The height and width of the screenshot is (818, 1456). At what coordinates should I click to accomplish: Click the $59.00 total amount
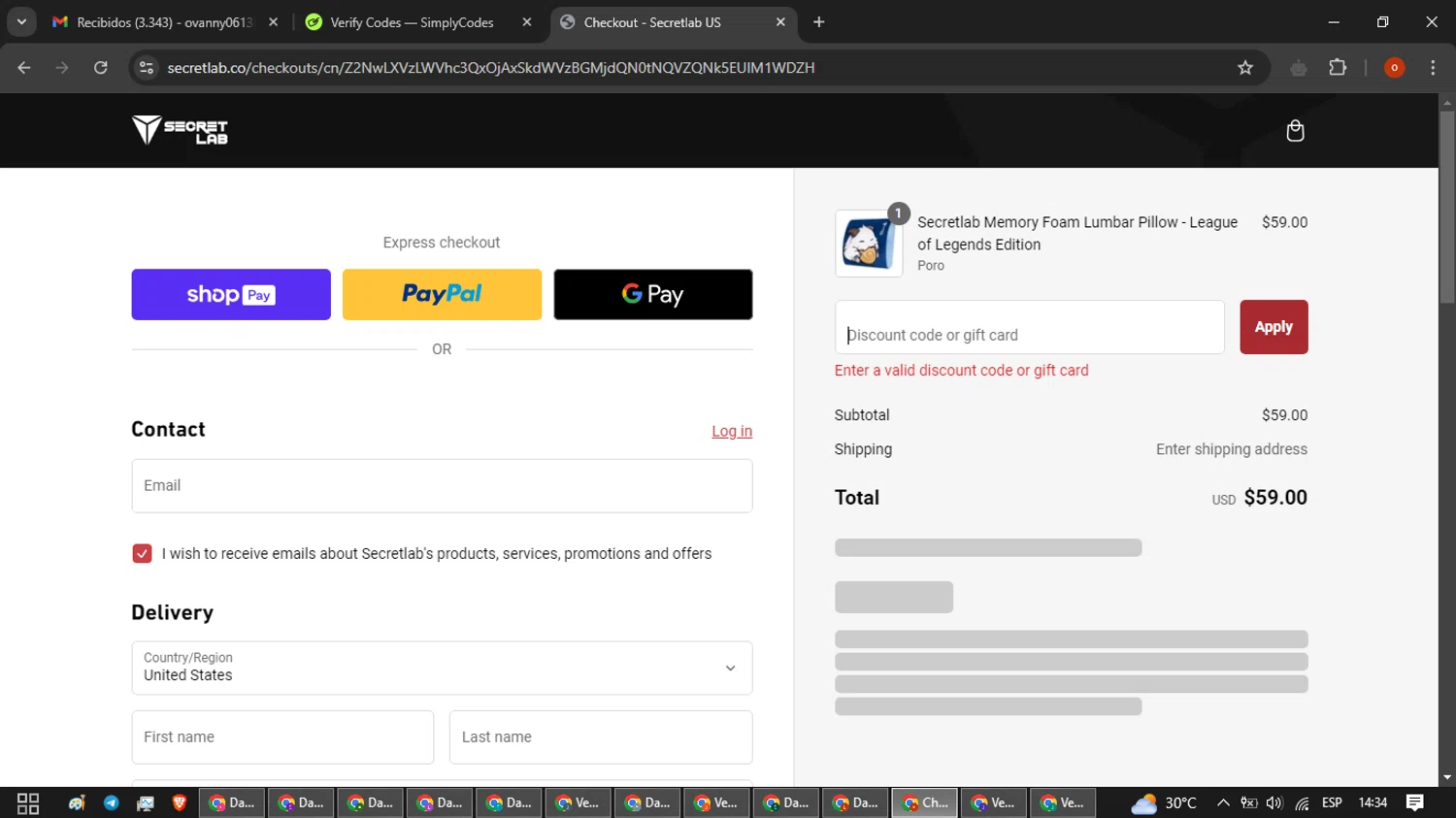click(1275, 498)
